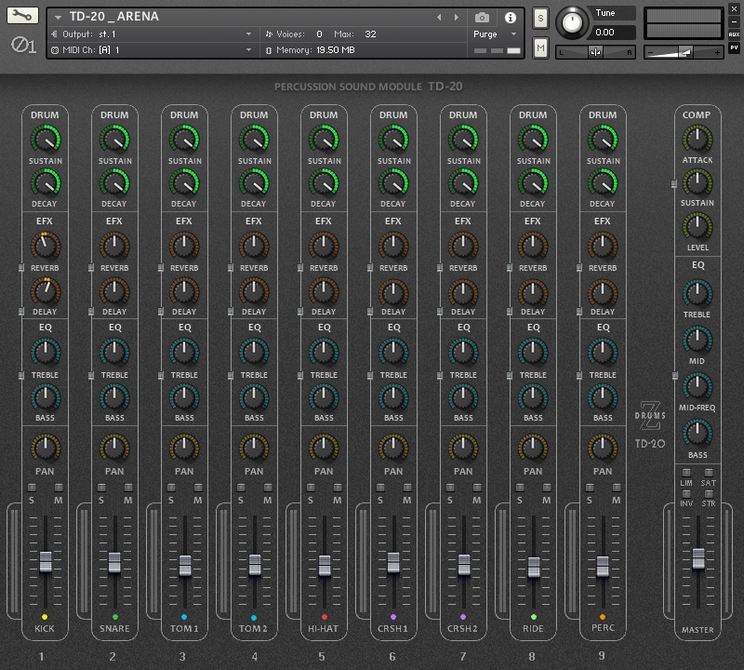Solo the instrument with the S button
Screen dimensions: 744x670
coord(540,19)
